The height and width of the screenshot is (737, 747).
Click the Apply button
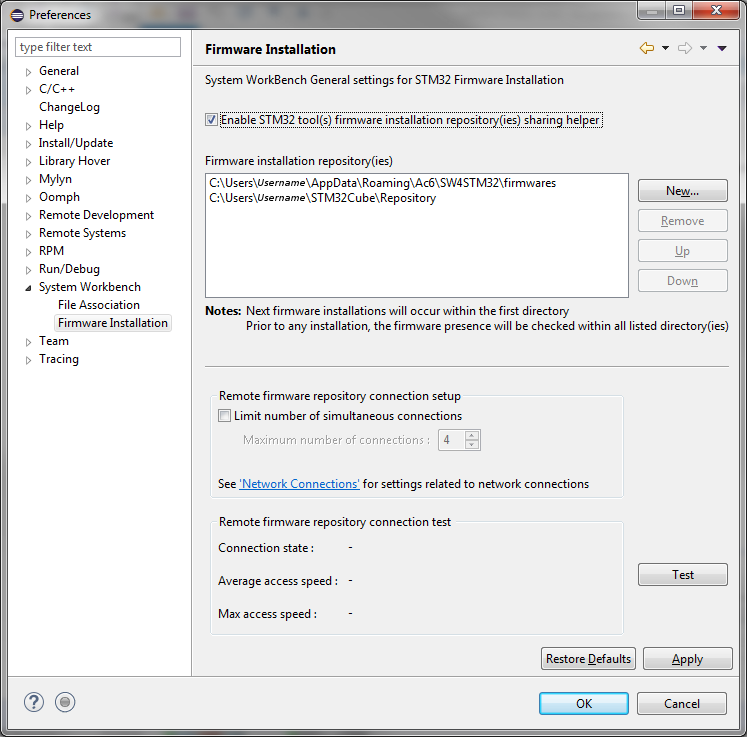(687, 659)
